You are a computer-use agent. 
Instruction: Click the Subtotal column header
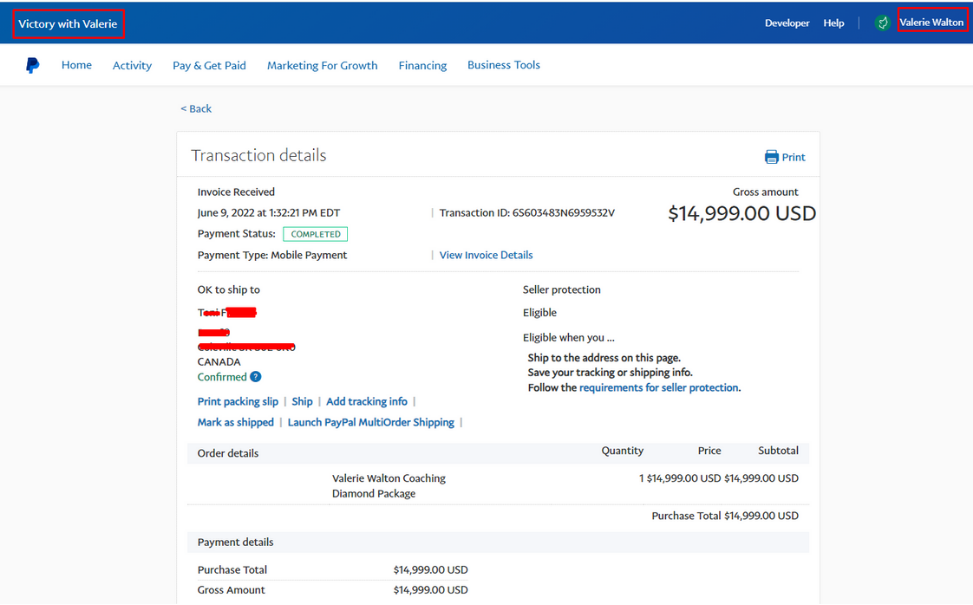[x=778, y=450]
